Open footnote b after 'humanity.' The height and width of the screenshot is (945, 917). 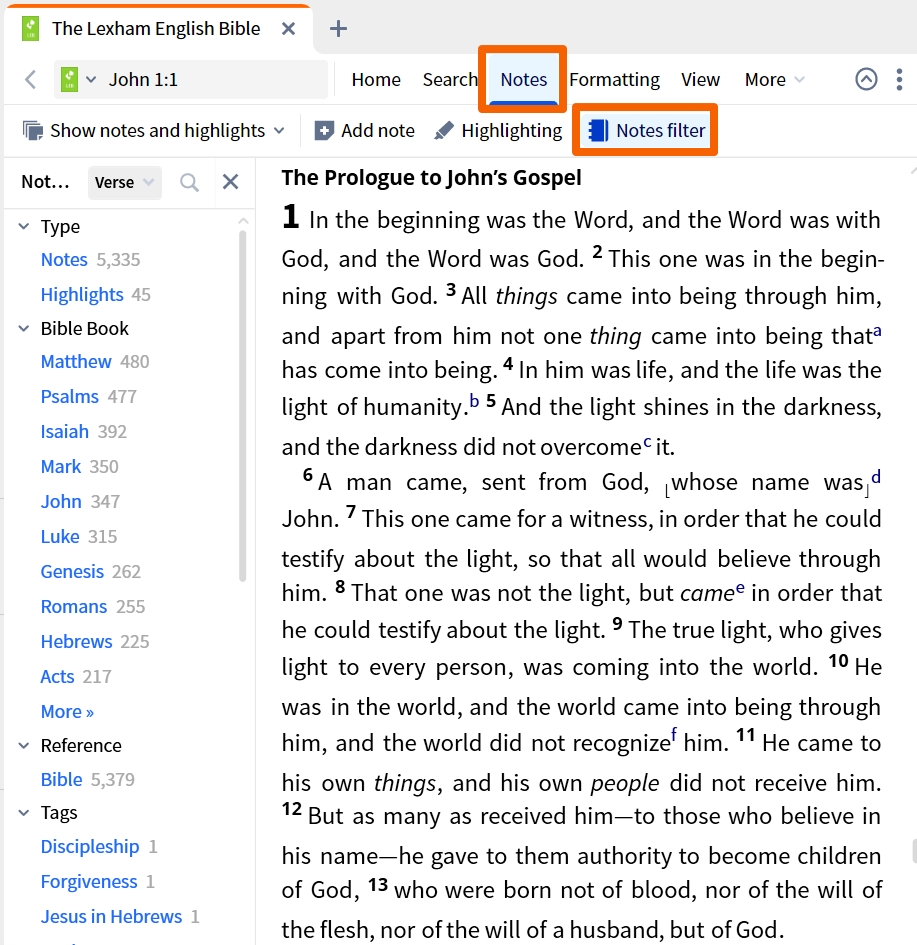click(x=474, y=401)
